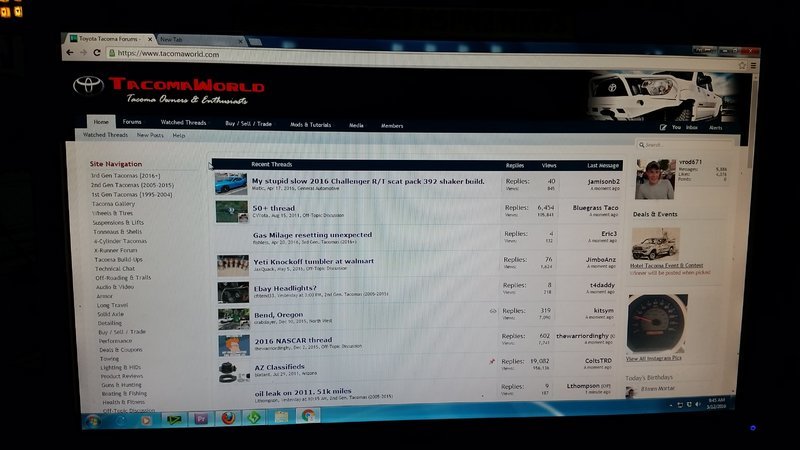The height and width of the screenshot is (450, 800).
Task: Open 2nd Gen Tacomas (2005-2015) sidebar link
Action: coord(132,185)
